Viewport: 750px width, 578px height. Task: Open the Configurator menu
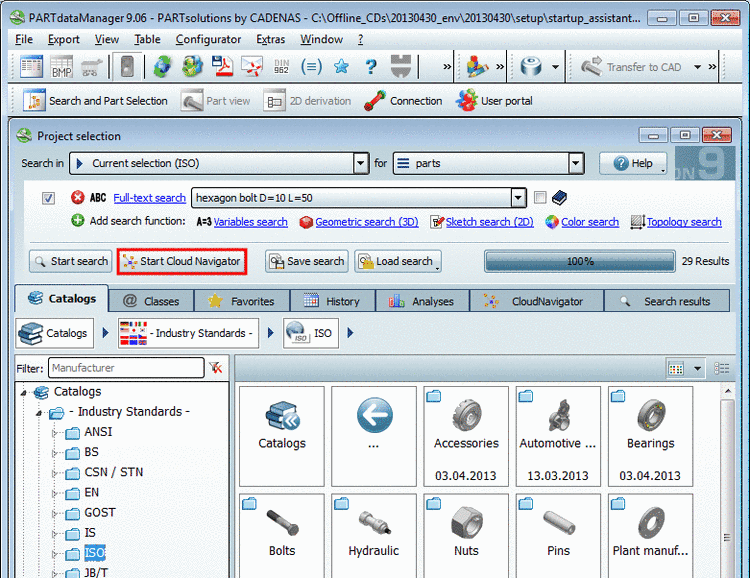click(x=208, y=39)
